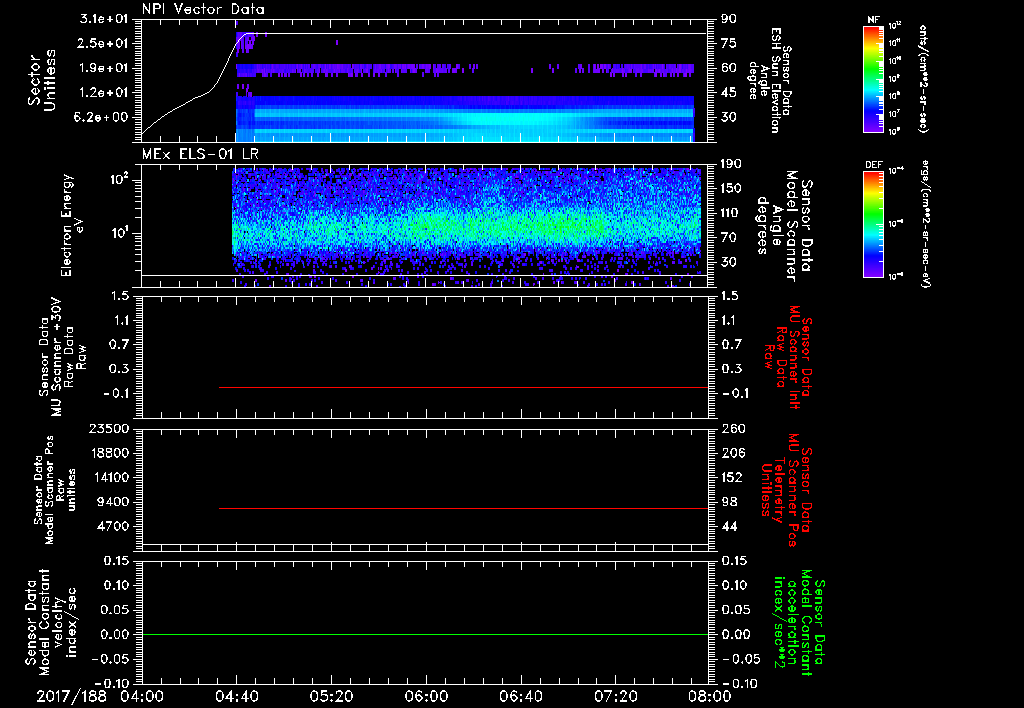1024x708 pixels.
Task: Click the red 'MU Scanner Pos Telemetry' label
Action: [x=786, y=490]
